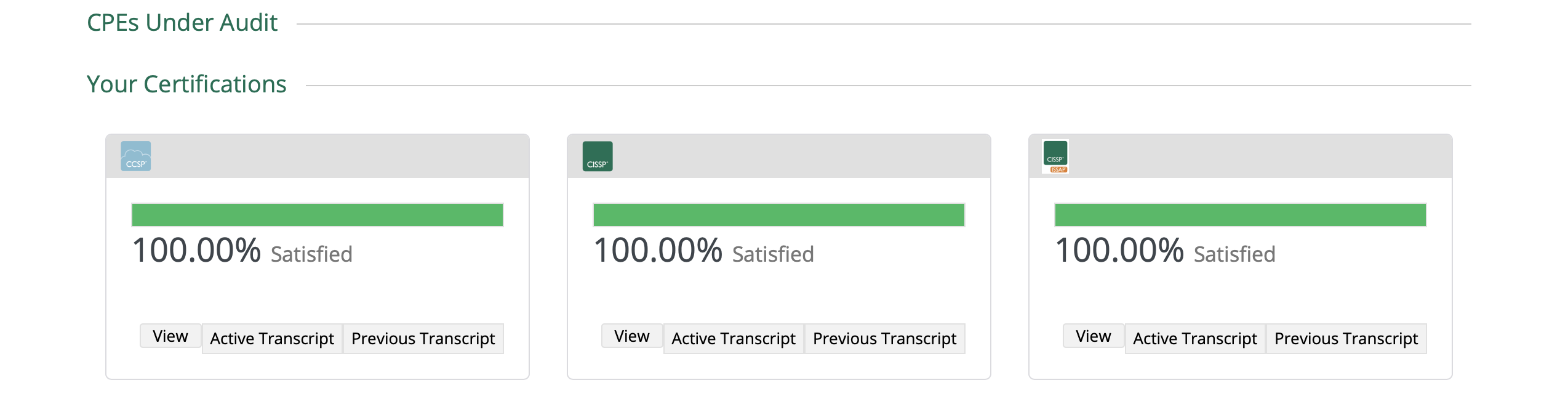Click View on the CISSP-ISSAP card
1568x420 pixels.
(x=1094, y=336)
